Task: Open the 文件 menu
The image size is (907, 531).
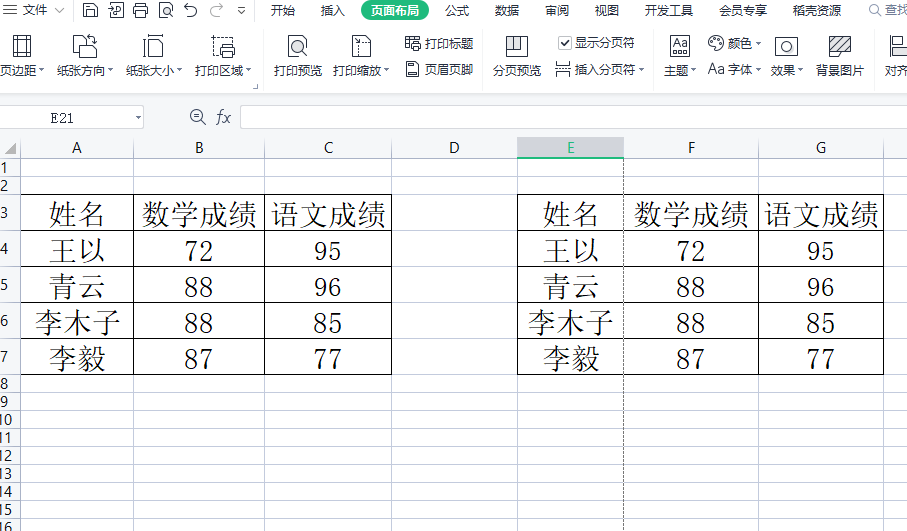Action: click(x=34, y=10)
